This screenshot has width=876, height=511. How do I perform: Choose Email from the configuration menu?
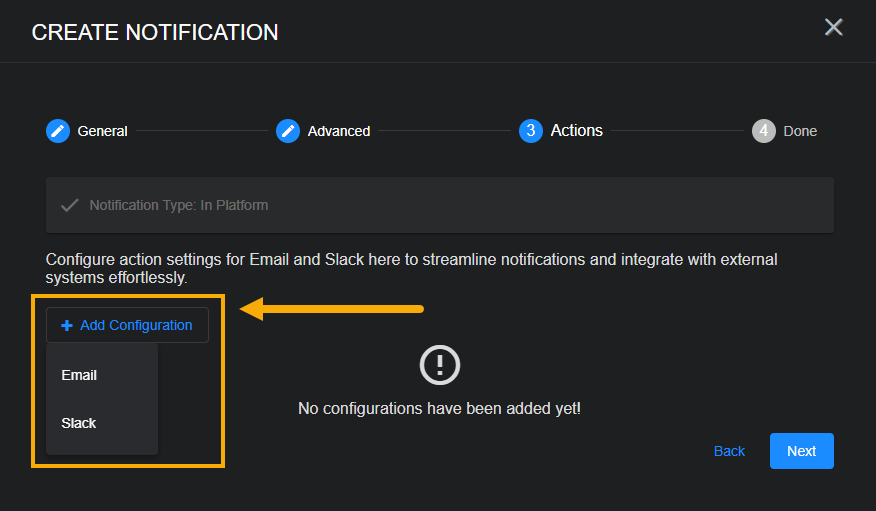(79, 375)
